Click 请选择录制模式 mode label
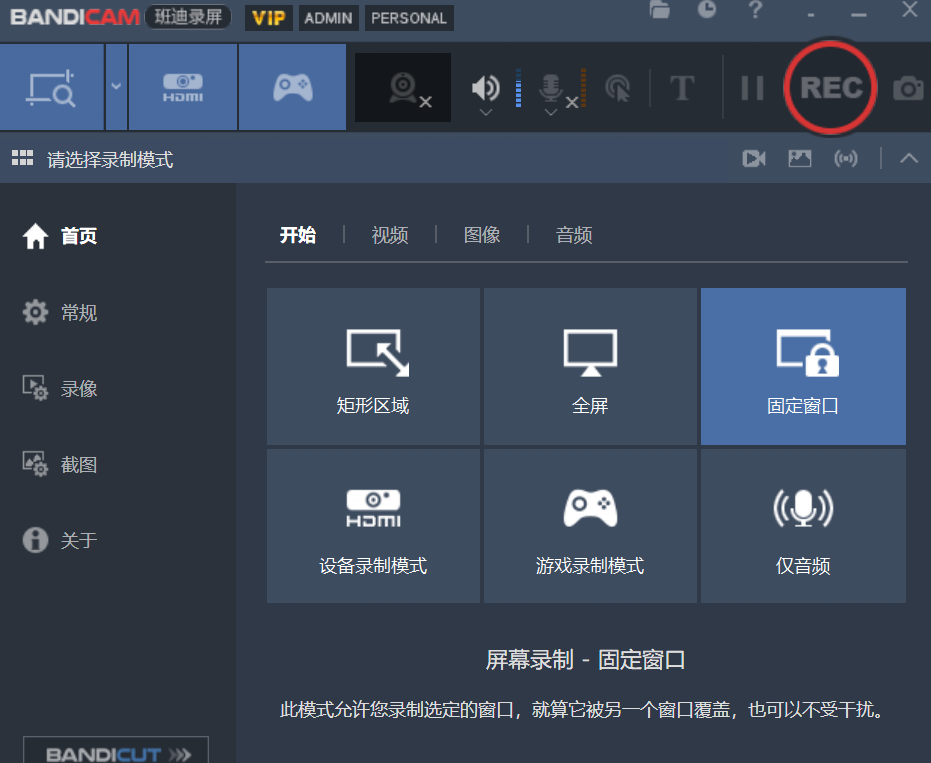This screenshot has height=763, width=931. coord(110,159)
